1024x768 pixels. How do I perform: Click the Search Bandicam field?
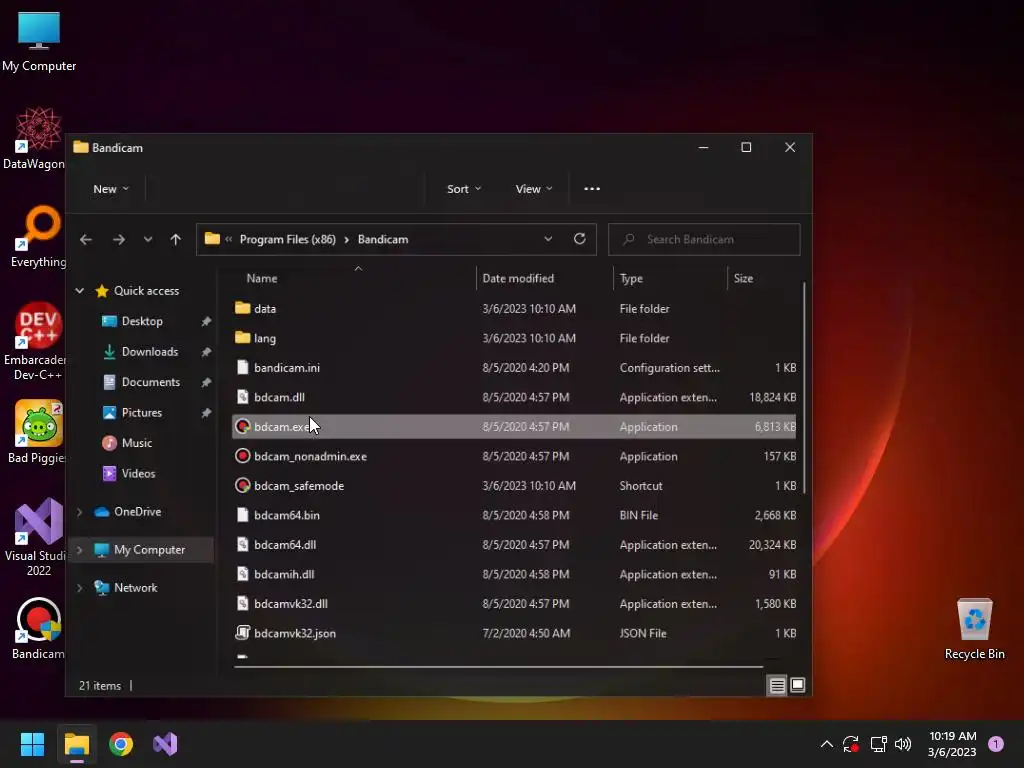click(x=704, y=239)
